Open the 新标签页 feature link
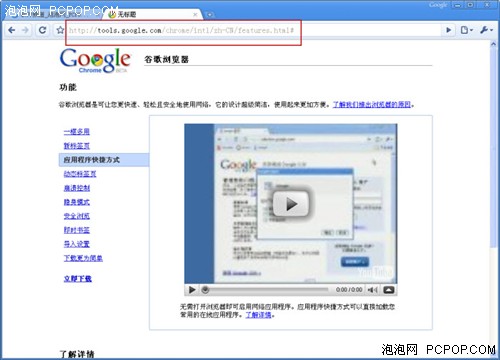 point(77,146)
